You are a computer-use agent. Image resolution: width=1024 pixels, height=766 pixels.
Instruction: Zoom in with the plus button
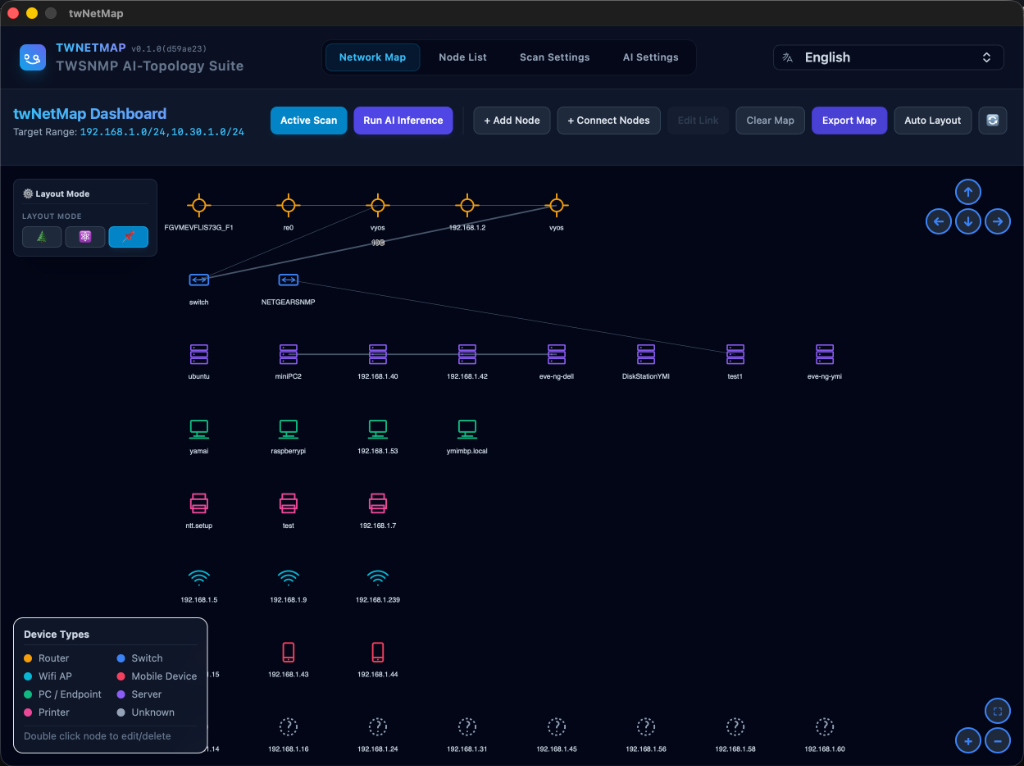tap(968, 741)
